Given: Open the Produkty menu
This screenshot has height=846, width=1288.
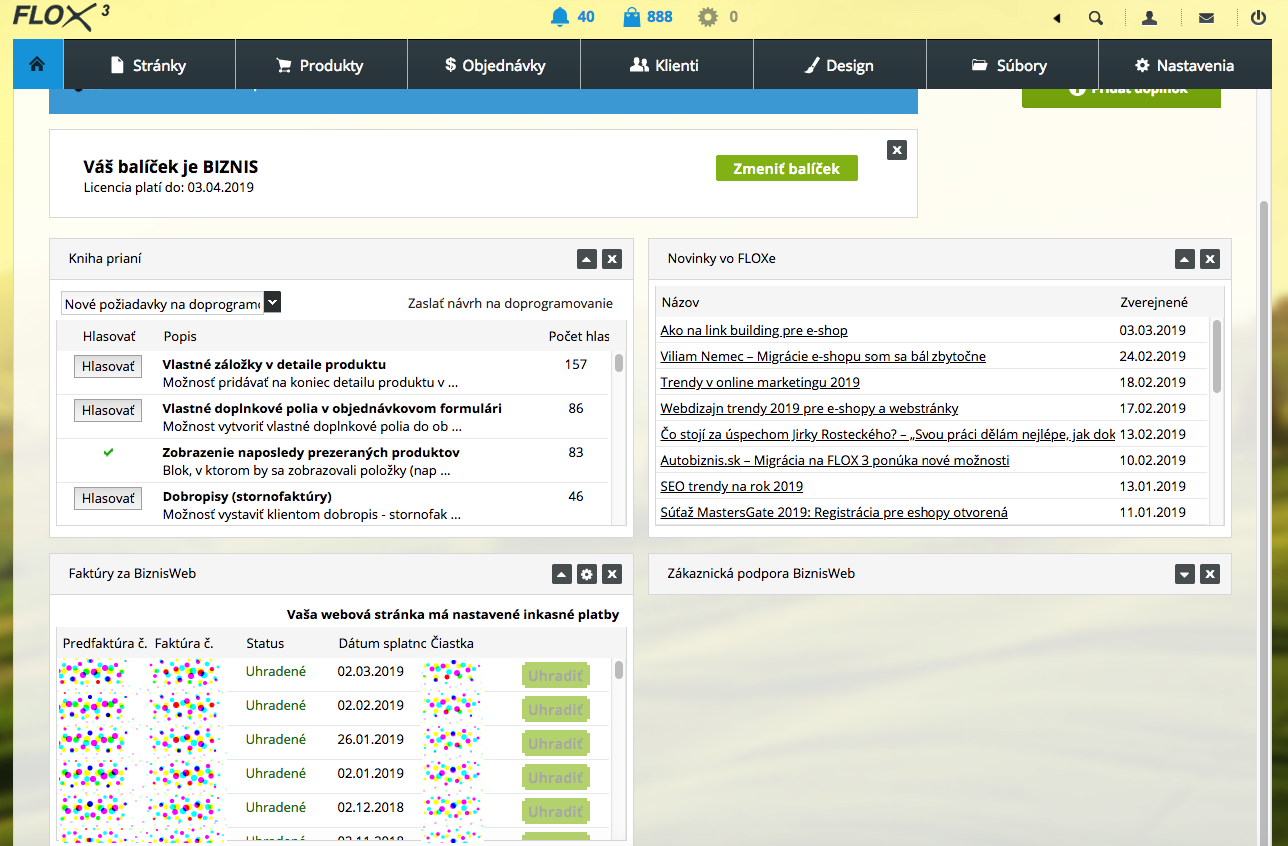Looking at the screenshot, I should point(321,65).
